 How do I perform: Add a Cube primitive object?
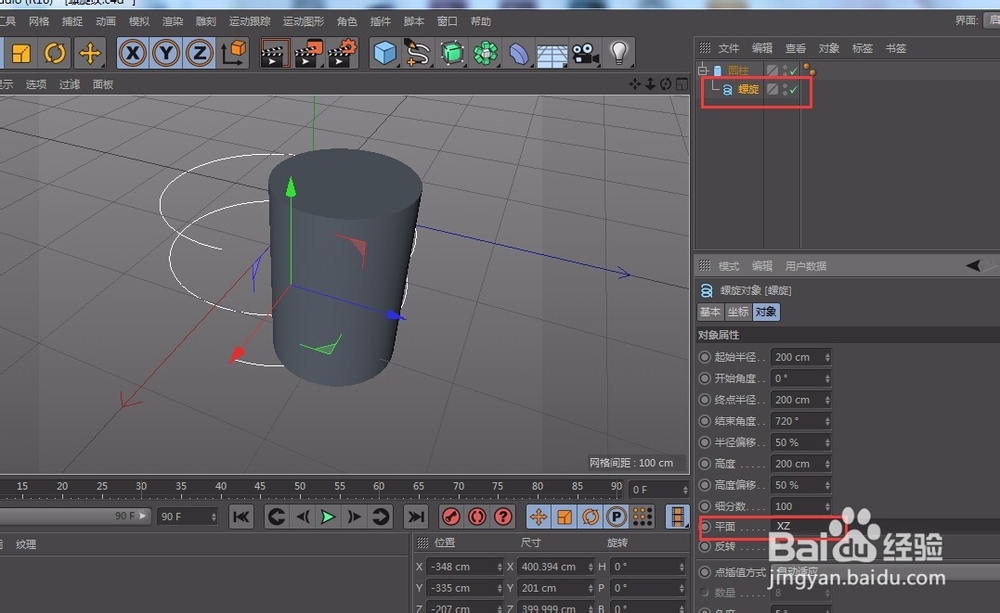(x=385, y=53)
